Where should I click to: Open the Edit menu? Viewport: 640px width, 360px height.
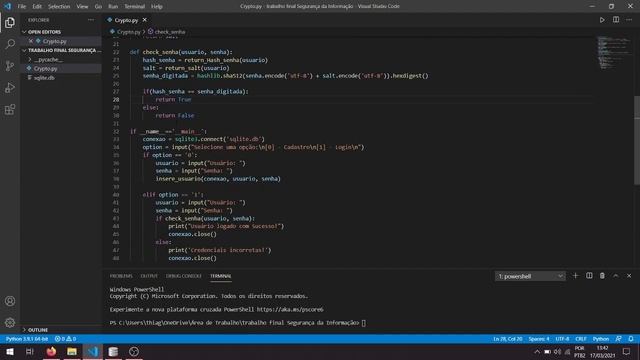(37, 7)
